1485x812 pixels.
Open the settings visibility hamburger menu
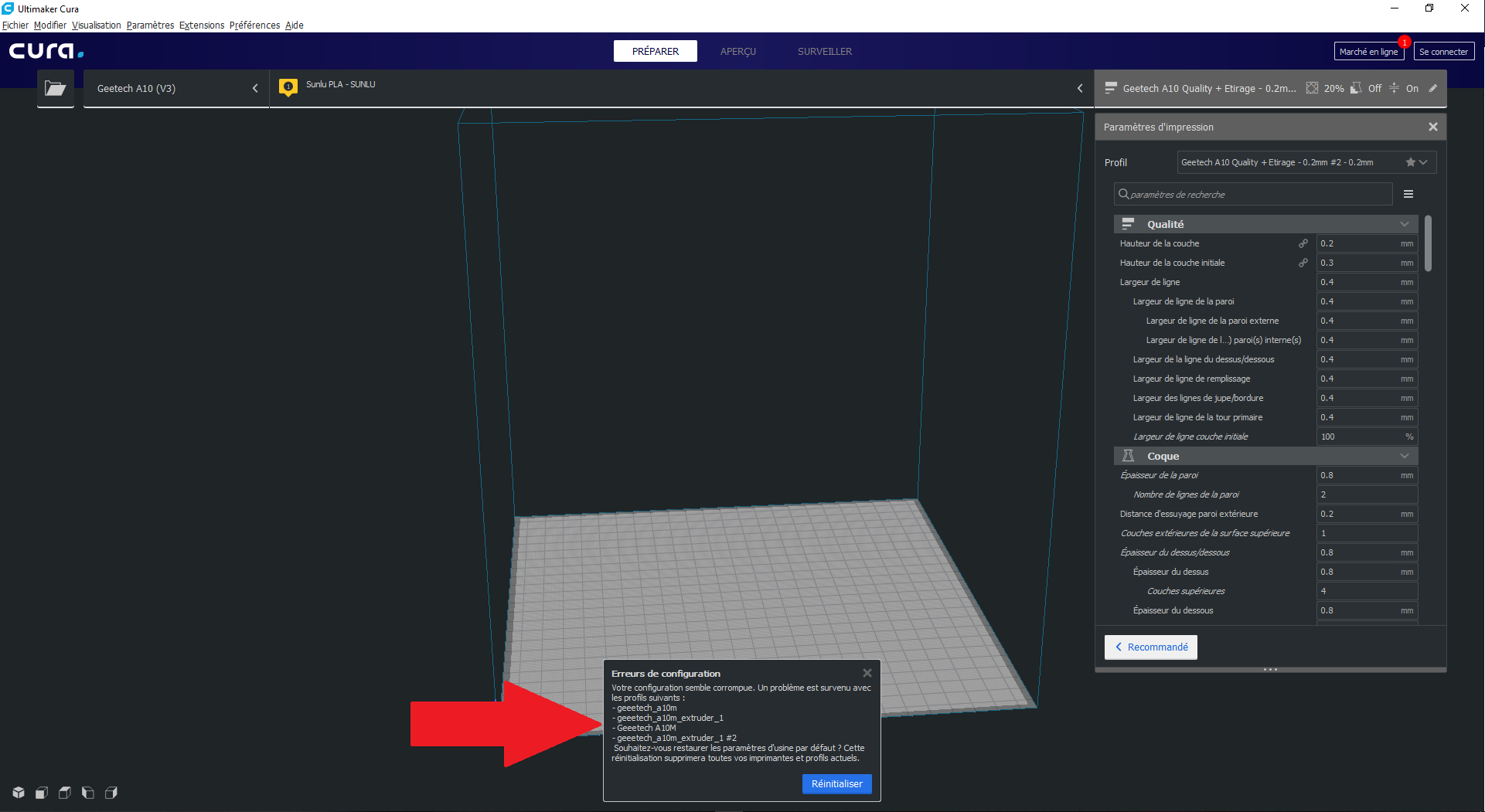pyautogui.click(x=1408, y=194)
